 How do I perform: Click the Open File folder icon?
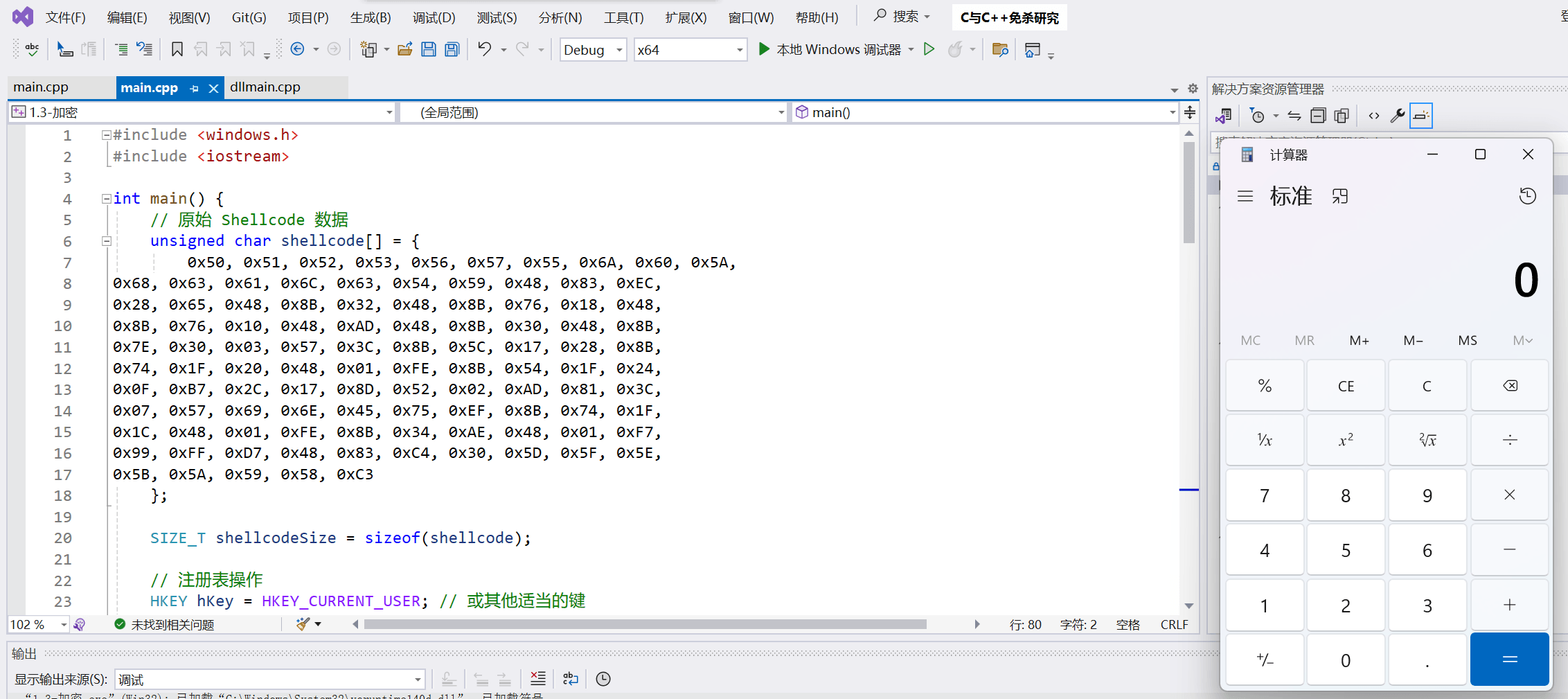(x=405, y=49)
